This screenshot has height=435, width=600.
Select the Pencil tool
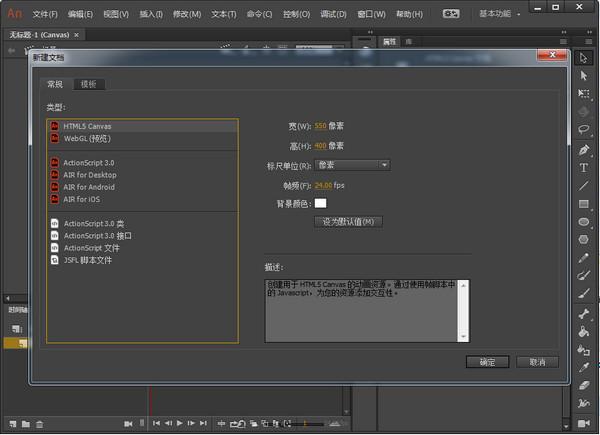[583, 258]
